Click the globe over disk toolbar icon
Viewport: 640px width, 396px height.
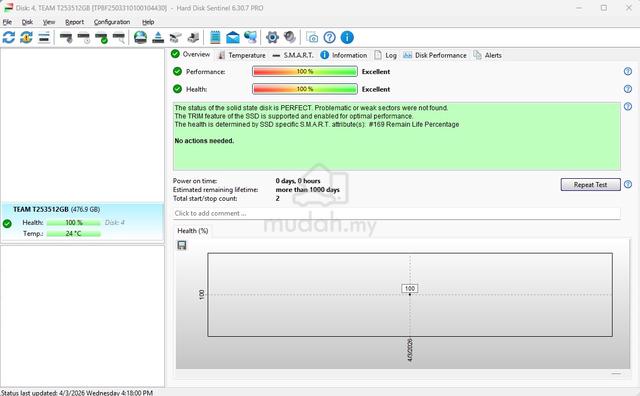point(140,38)
